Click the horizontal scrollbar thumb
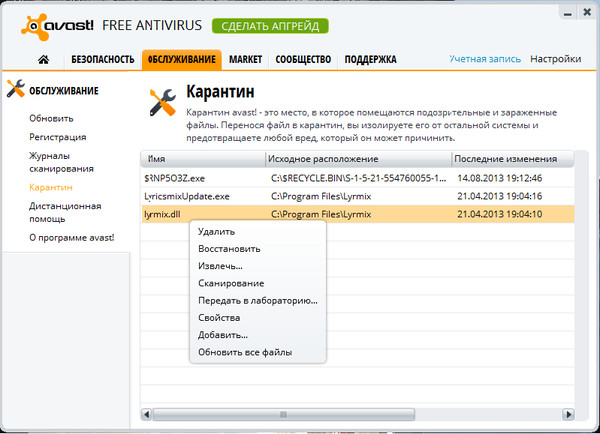The image size is (600, 434). [284, 414]
